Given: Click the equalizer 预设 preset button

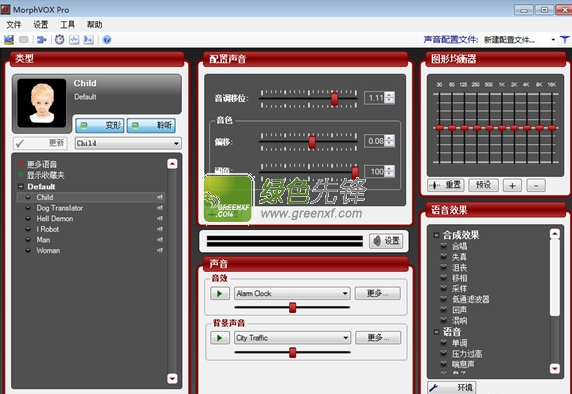Looking at the screenshot, I should [x=483, y=185].
